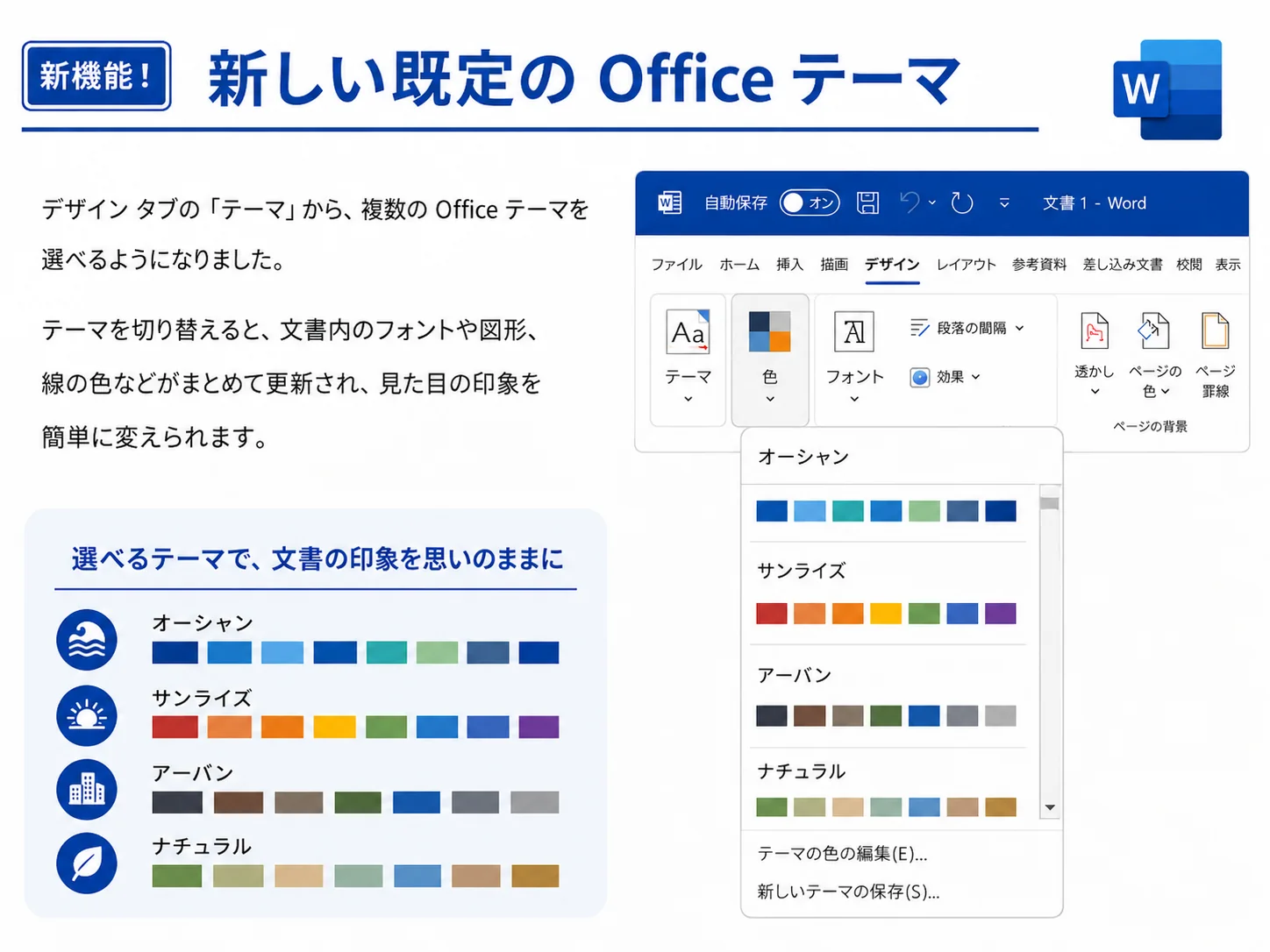Open the ファイル tab
Viewport: 1270px width, 952px height.
pyautogui.click(x=676, y=264)
